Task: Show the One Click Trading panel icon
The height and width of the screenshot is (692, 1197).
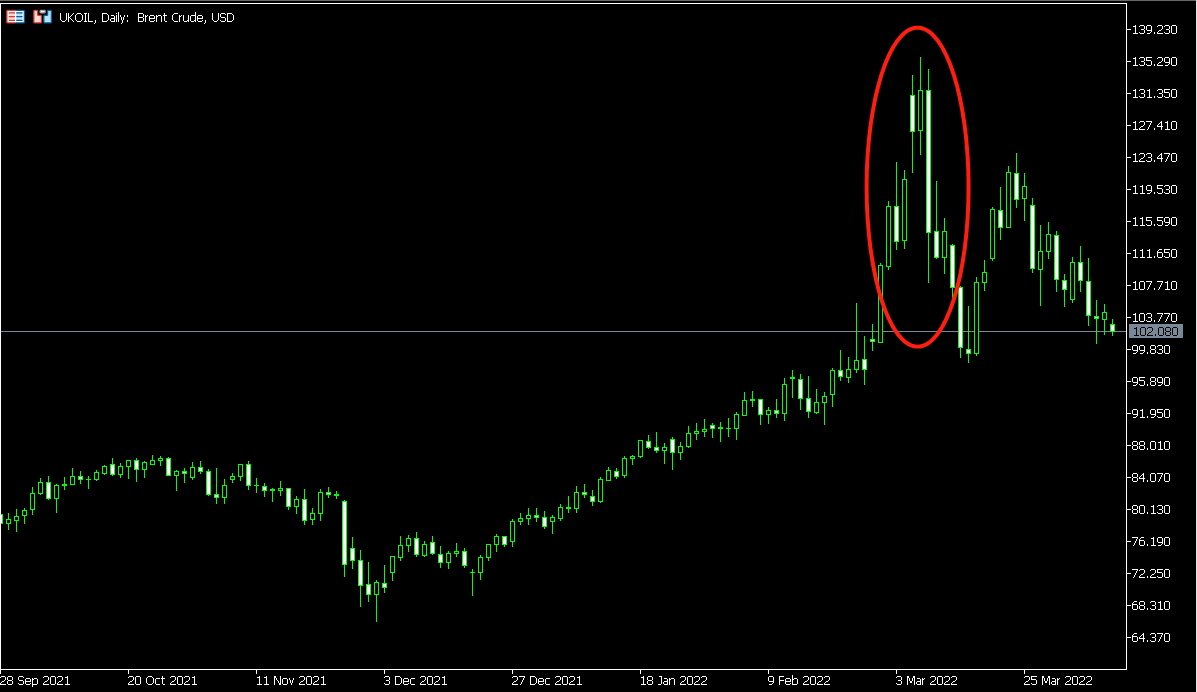Action: 42,17
